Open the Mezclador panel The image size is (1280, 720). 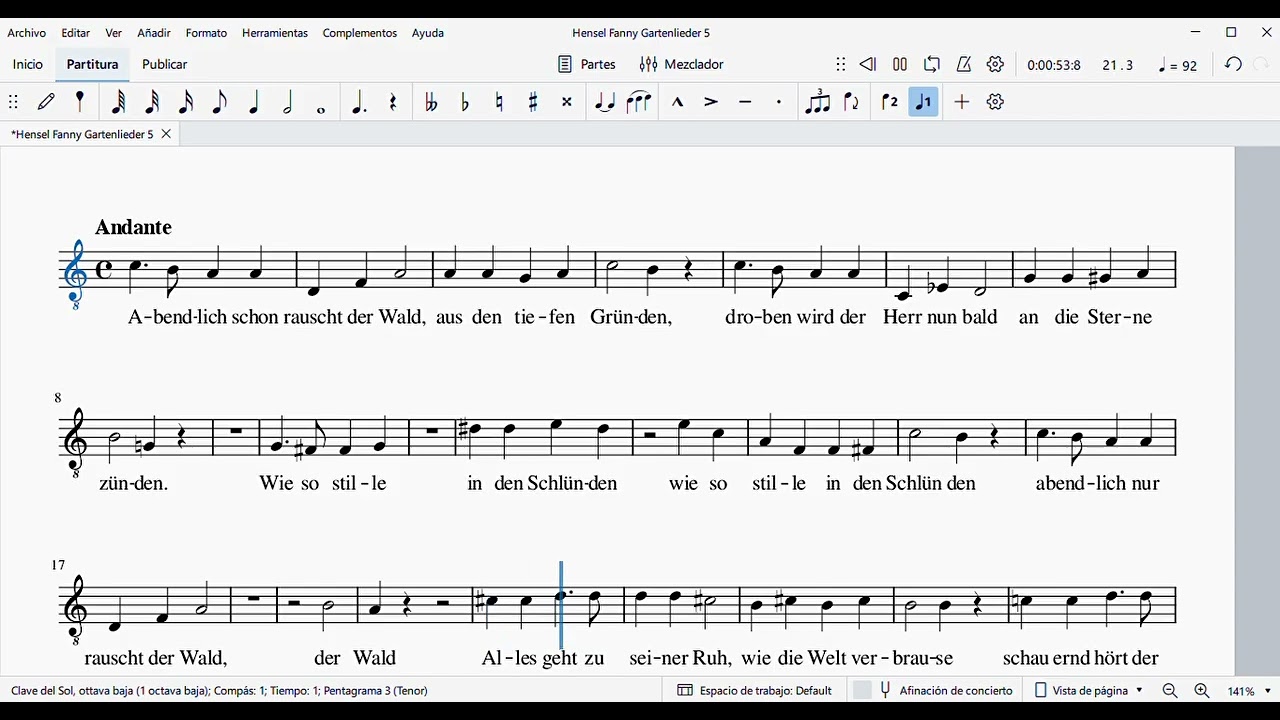681,64
